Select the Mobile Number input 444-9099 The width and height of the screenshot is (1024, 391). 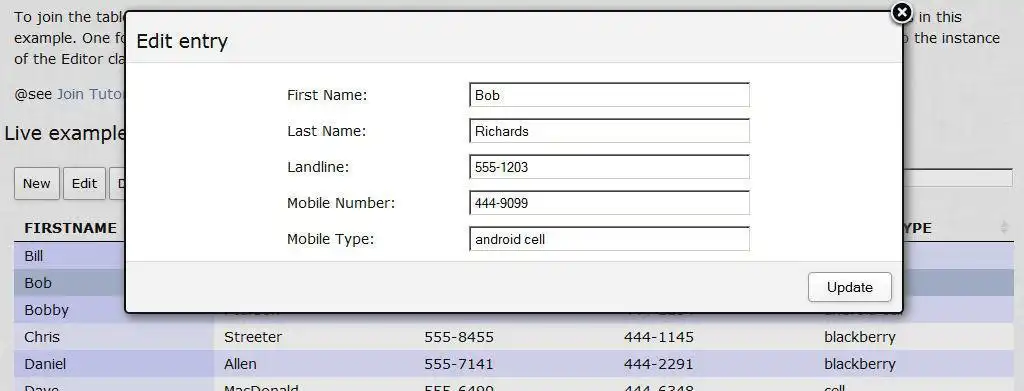pyautogui.click(x=609, y=203)
